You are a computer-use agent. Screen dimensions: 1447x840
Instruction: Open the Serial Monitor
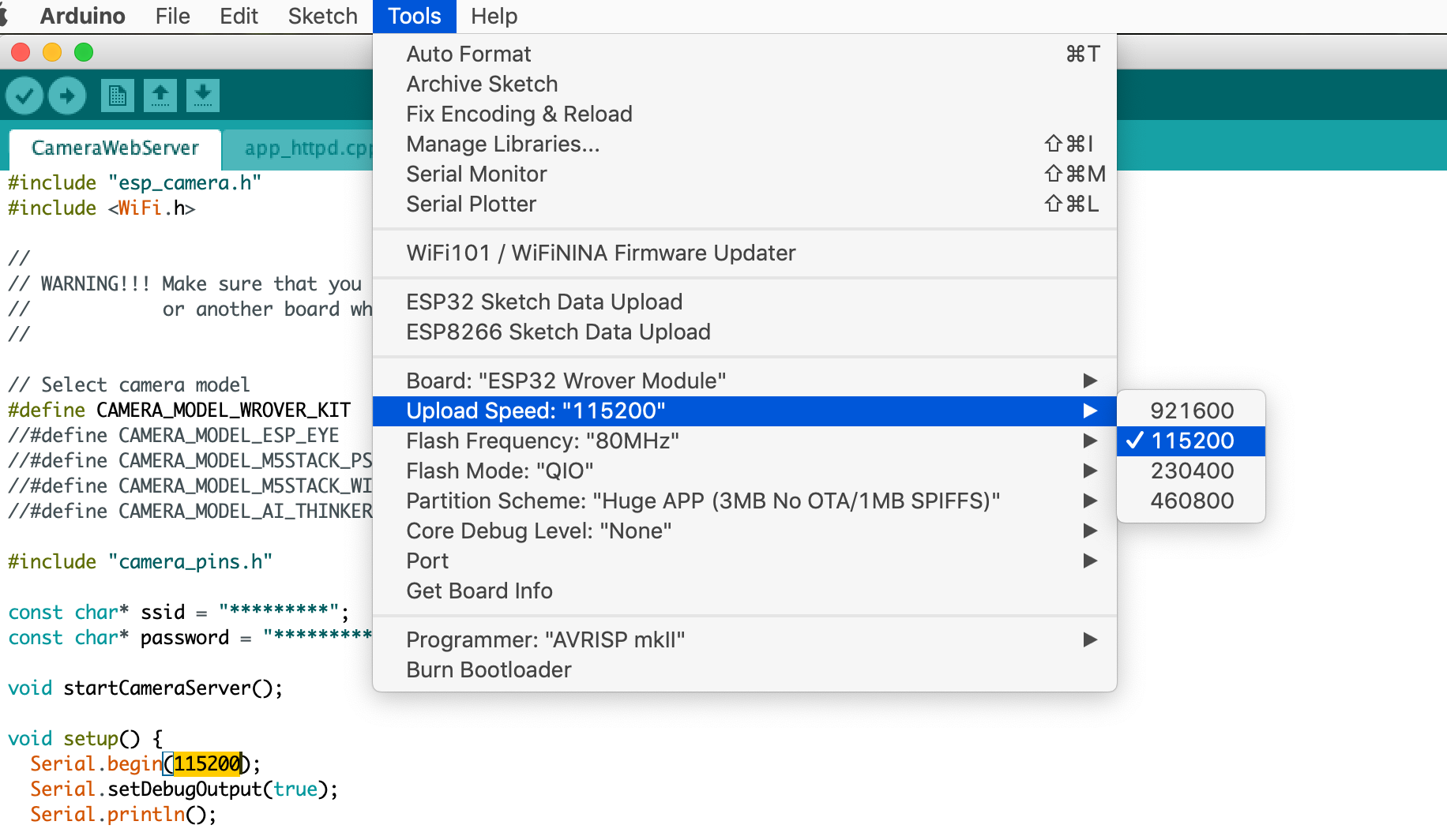pyautogui.click(x=744, y=174)
